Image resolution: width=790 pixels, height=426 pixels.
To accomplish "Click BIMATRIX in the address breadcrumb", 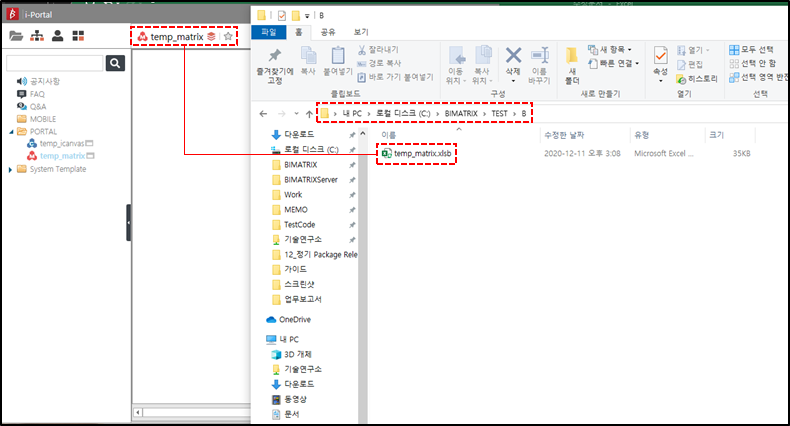I will click(x=461, y=113).
